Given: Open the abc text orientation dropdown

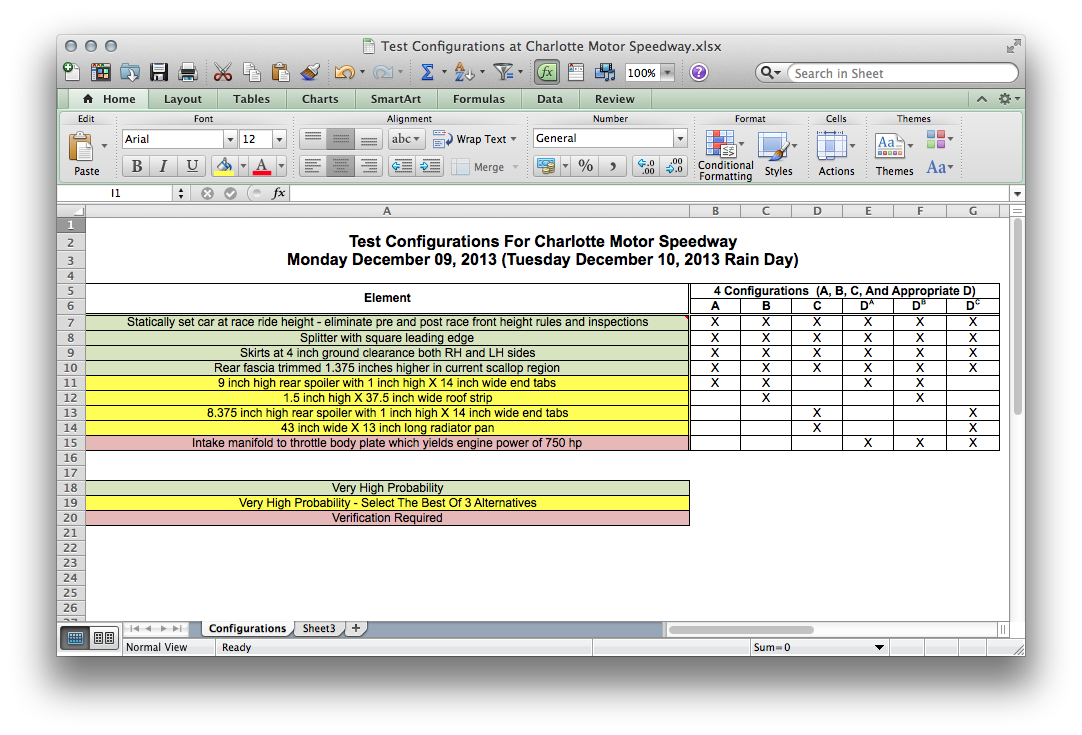Looking at the screenshot, I should pos(406,139).
